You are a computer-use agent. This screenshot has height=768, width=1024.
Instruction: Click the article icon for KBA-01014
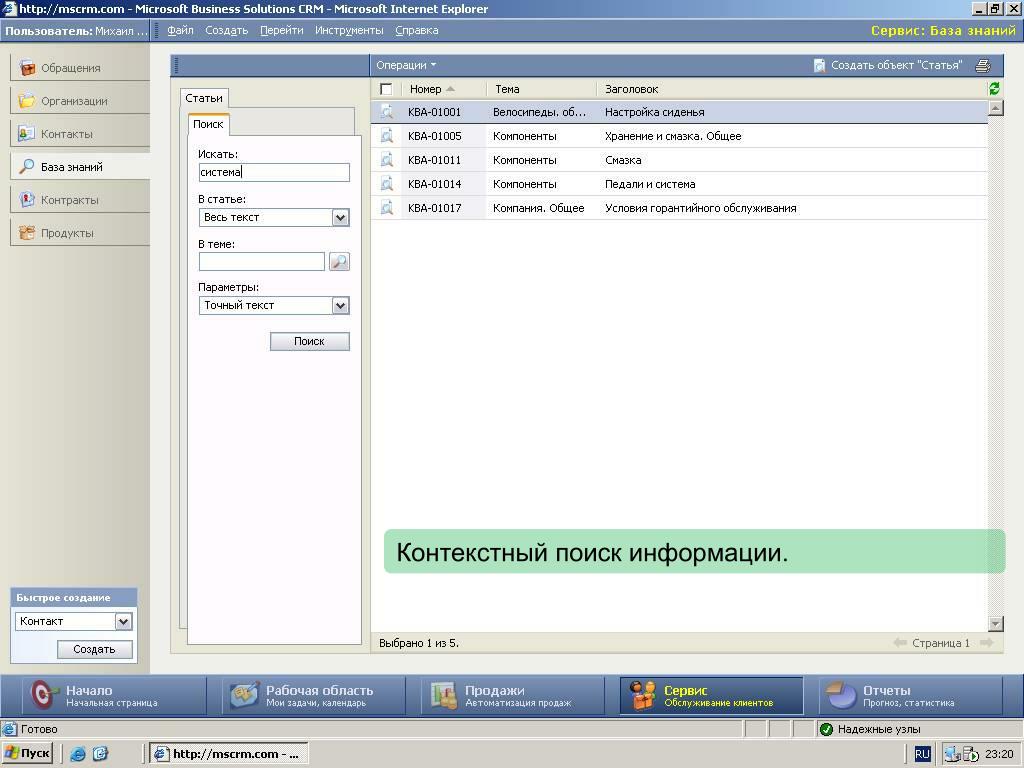tap(387, 184)
